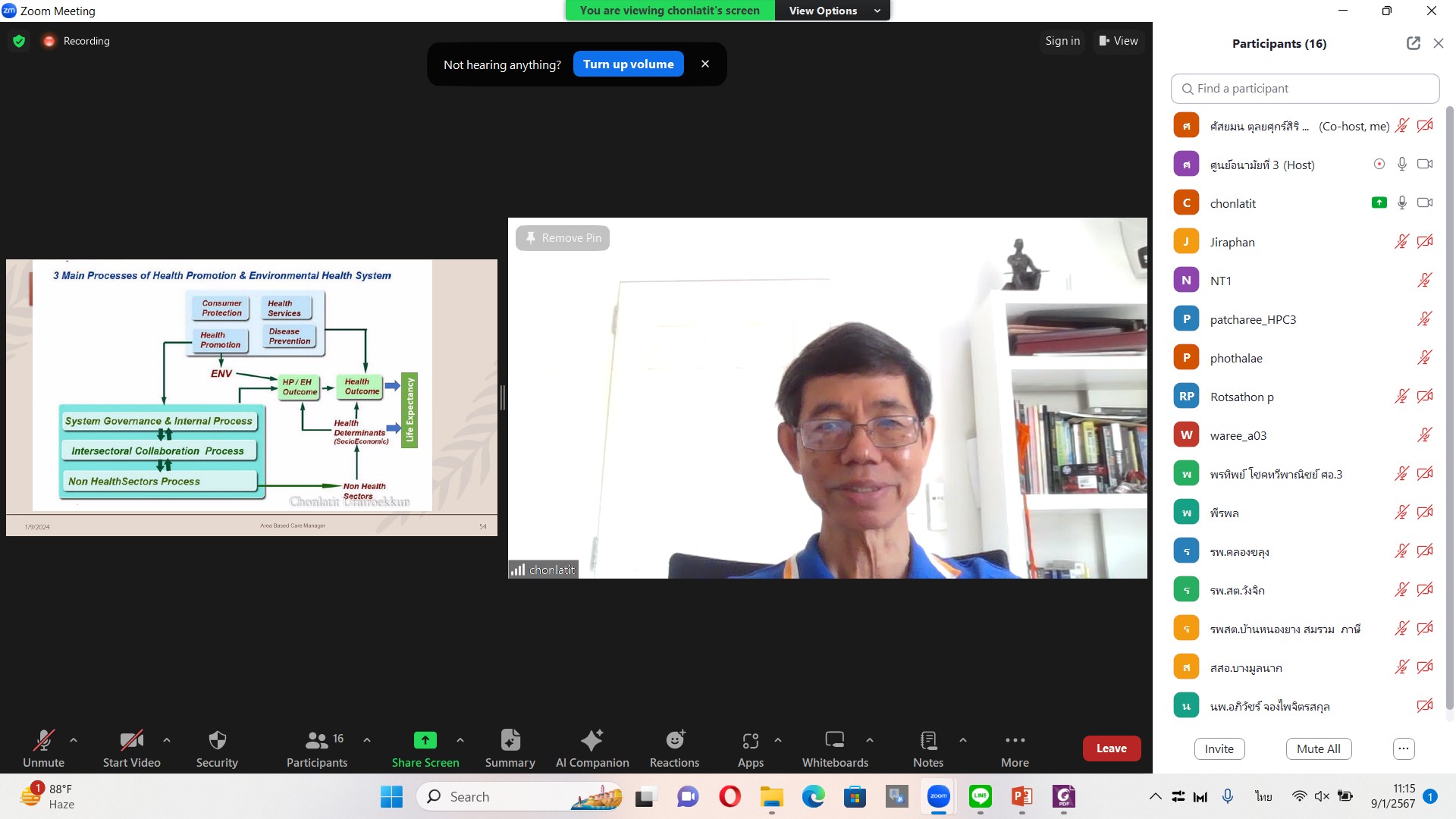This screenshot has width=1456, height=819.
Task: Toggle microphone for chonlatit
Action: click(x=1402, y=203)
